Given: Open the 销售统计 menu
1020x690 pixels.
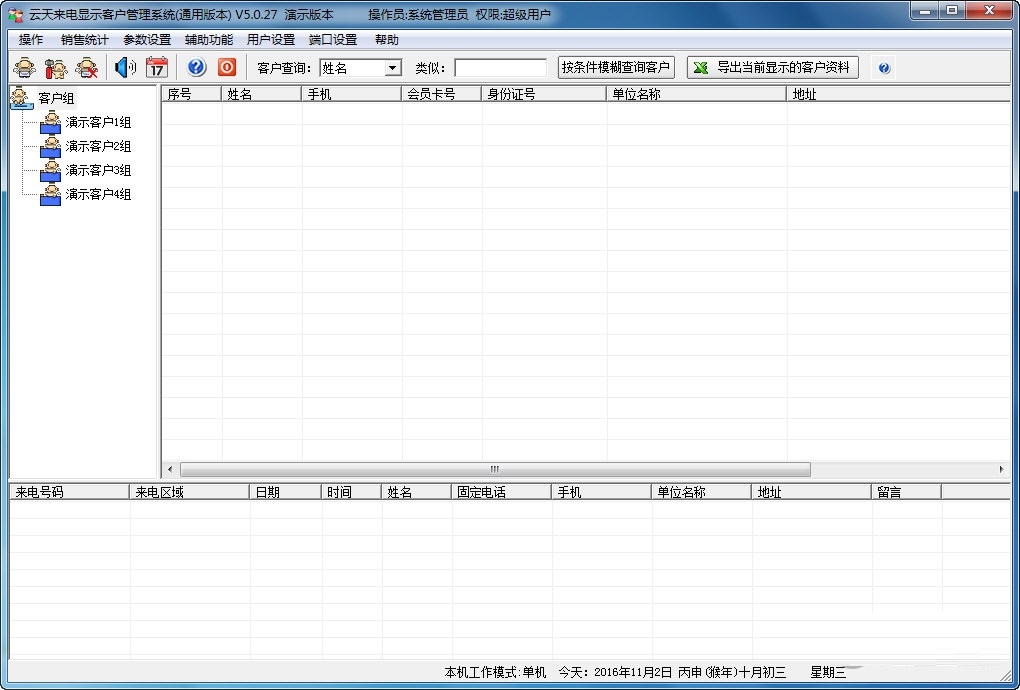Looking at the screenshot, I should pyautogui.click(x=85, y=40).
